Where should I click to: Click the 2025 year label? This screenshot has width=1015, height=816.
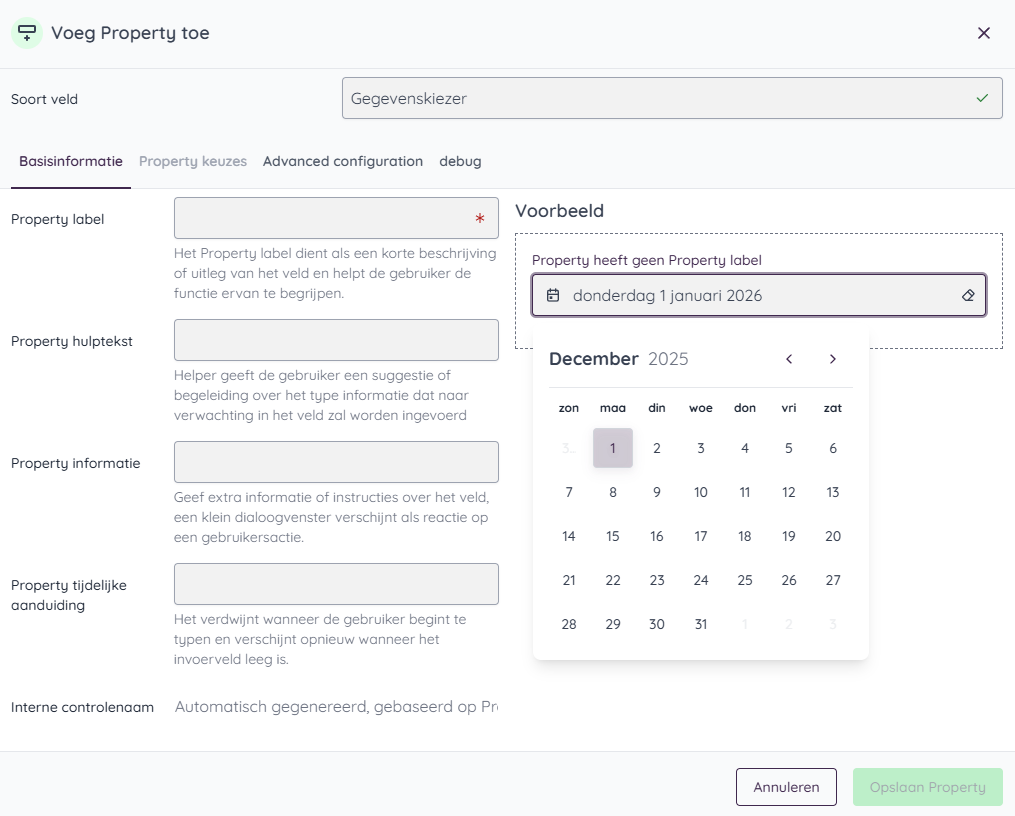pos(668,359)
